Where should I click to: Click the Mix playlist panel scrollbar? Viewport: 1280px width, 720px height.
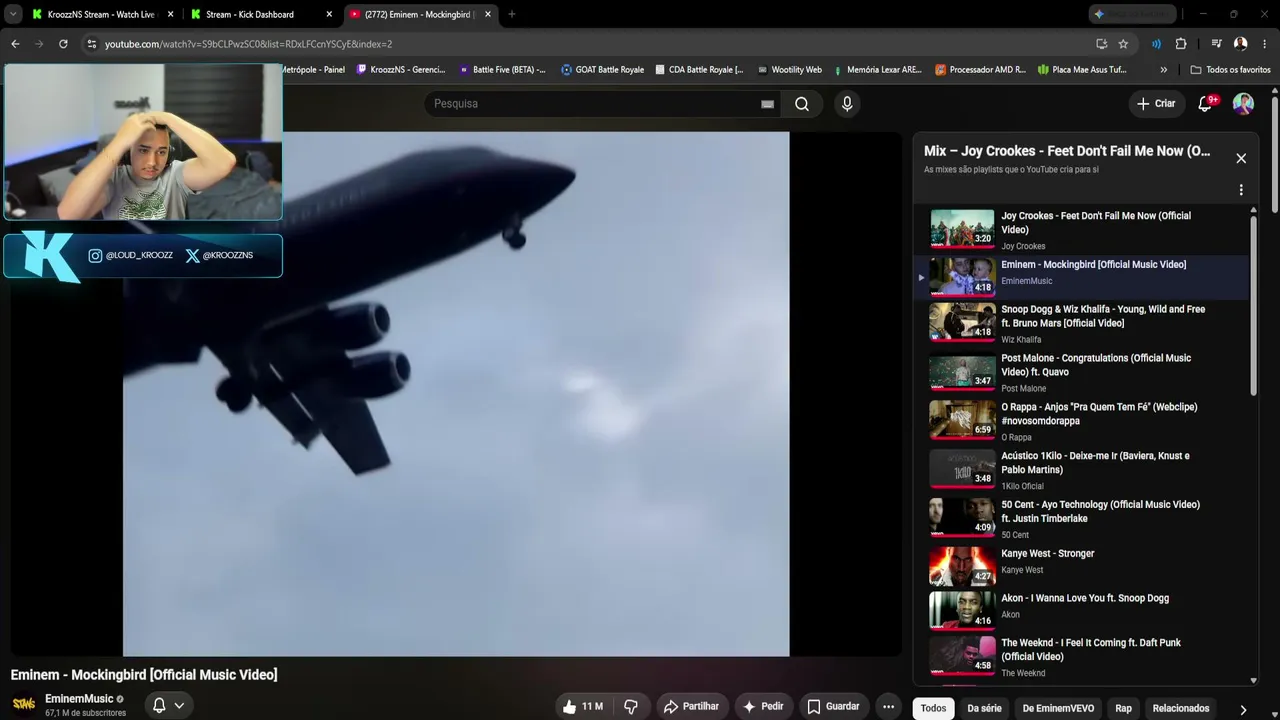pos(1253,305)
